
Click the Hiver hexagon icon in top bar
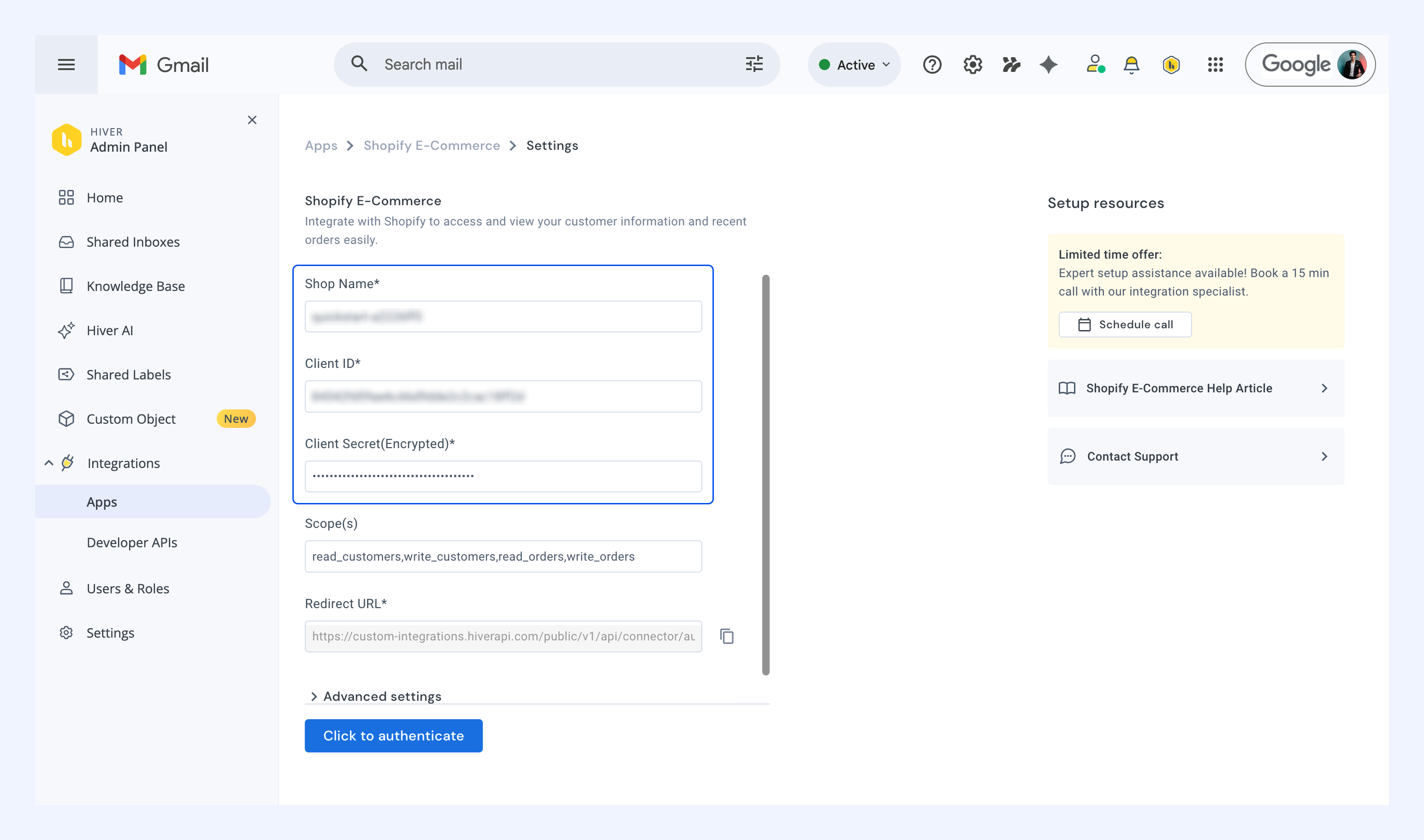[x=1171, y=65]
